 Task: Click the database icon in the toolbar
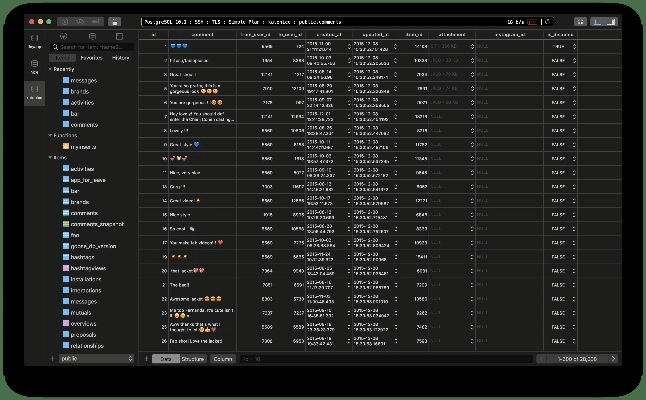pyautogui.click(x=117, y=20)
